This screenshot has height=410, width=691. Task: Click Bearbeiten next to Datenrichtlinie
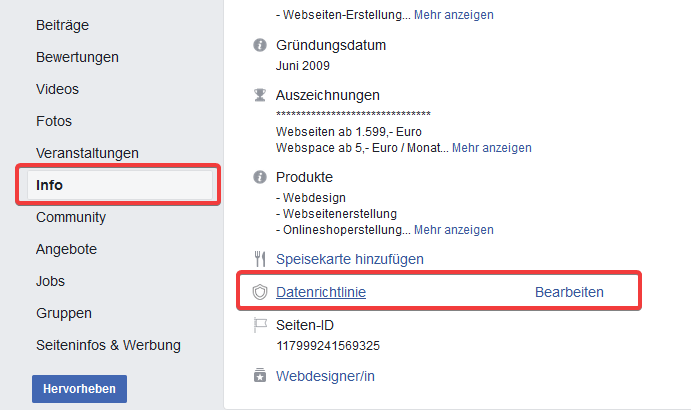(569, 292)
